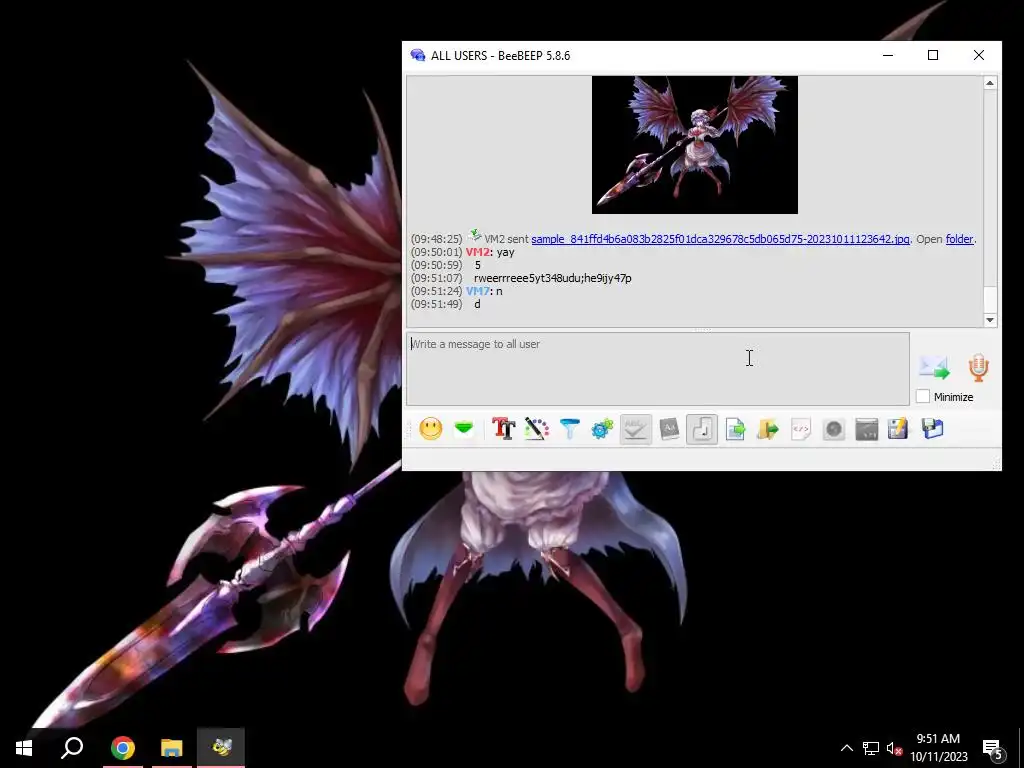The image size is (1024, 768).
Task: Open the Windows Start menu
Action: (x=24, y=748)
